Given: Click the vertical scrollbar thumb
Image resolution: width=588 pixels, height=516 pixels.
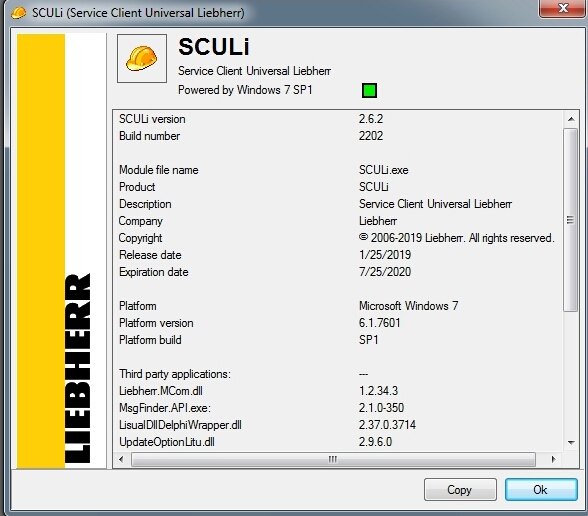Looking at the screenshot, I should coord(571,220).
